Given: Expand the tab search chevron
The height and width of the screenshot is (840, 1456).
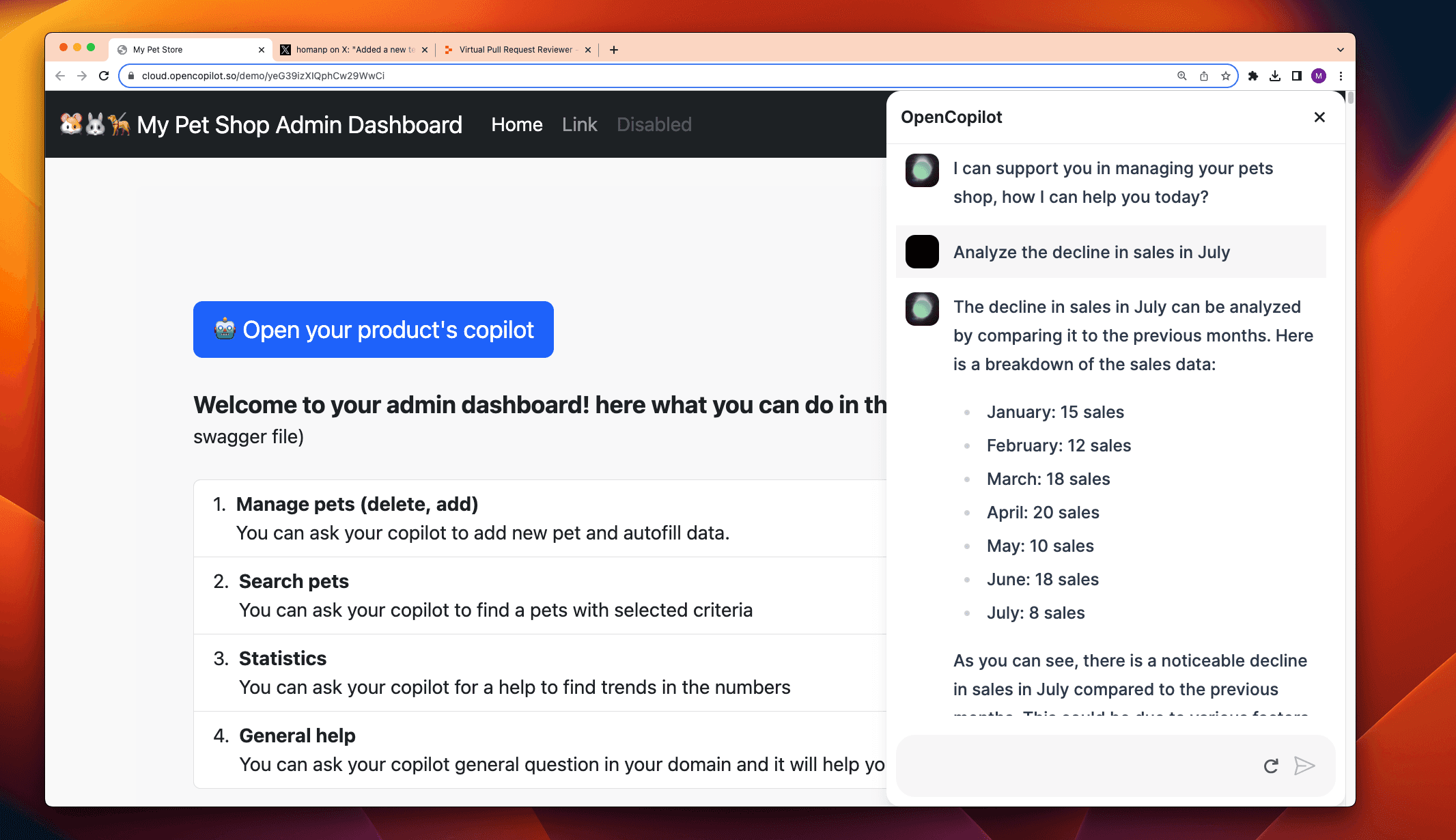Looking at the screenshot, I should [1340, 50].
